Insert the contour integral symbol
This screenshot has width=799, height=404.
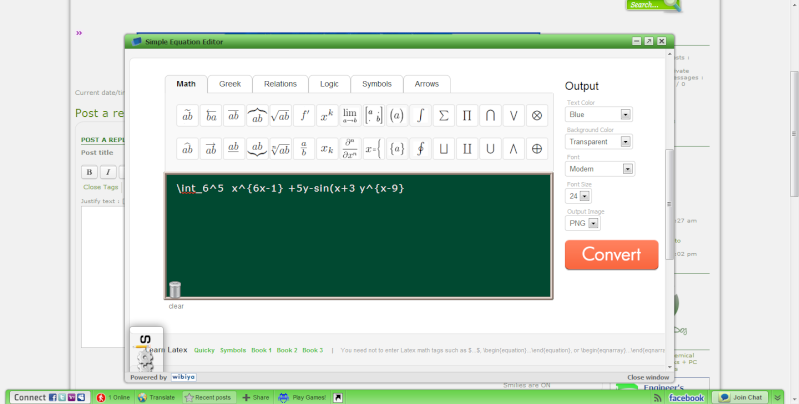pos(420,149)
